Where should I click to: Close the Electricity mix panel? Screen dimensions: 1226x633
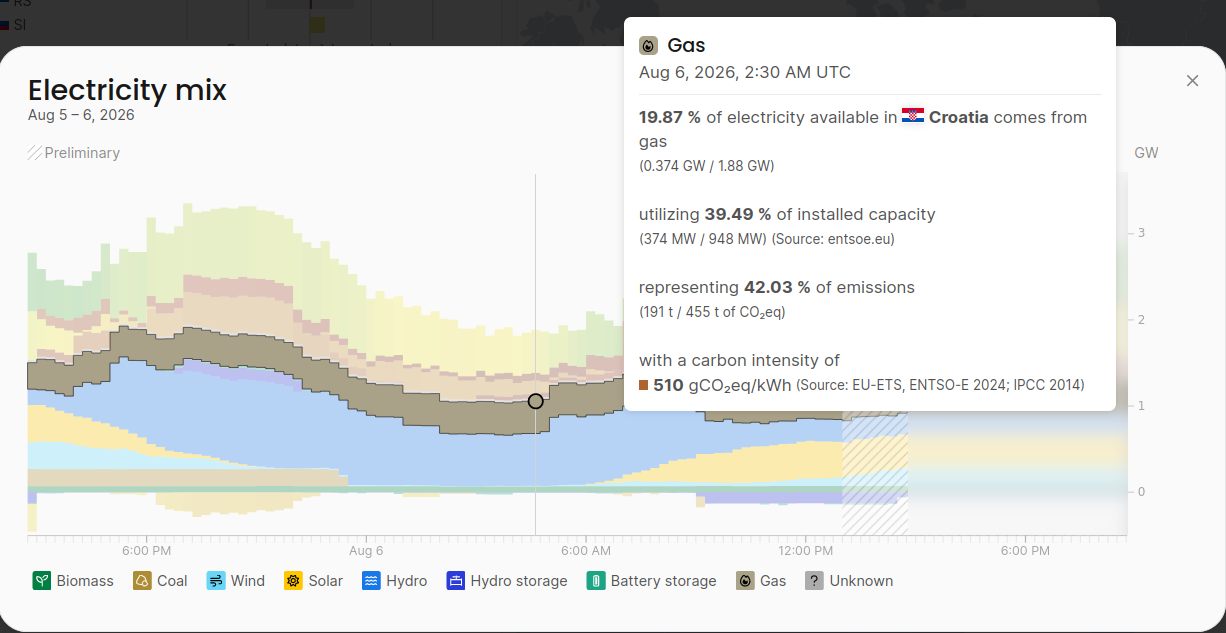[1192, 81]
